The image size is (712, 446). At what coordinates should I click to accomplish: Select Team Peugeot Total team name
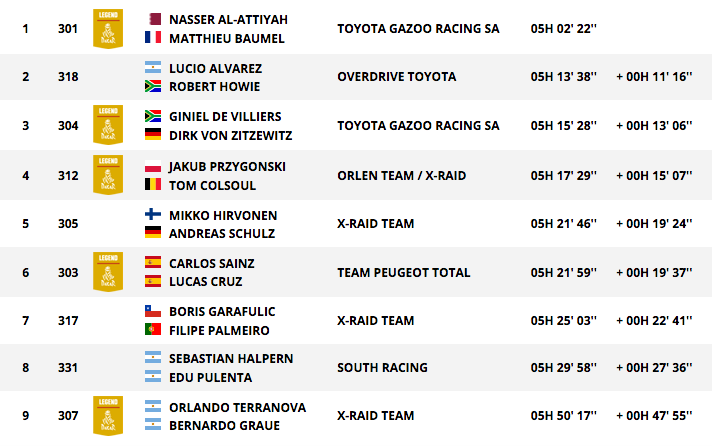[x=404, y=273]
